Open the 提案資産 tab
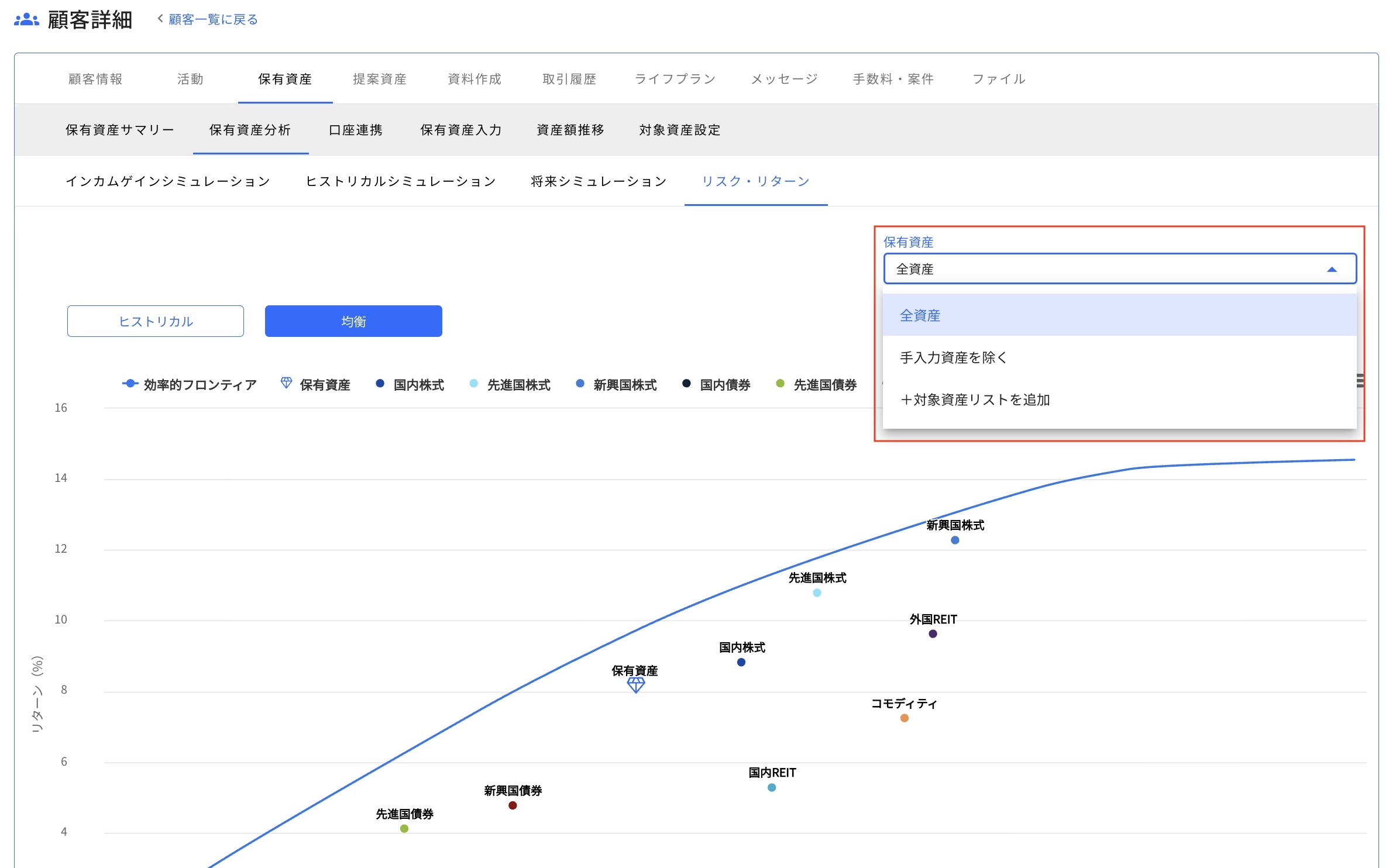 pos(379,79)
